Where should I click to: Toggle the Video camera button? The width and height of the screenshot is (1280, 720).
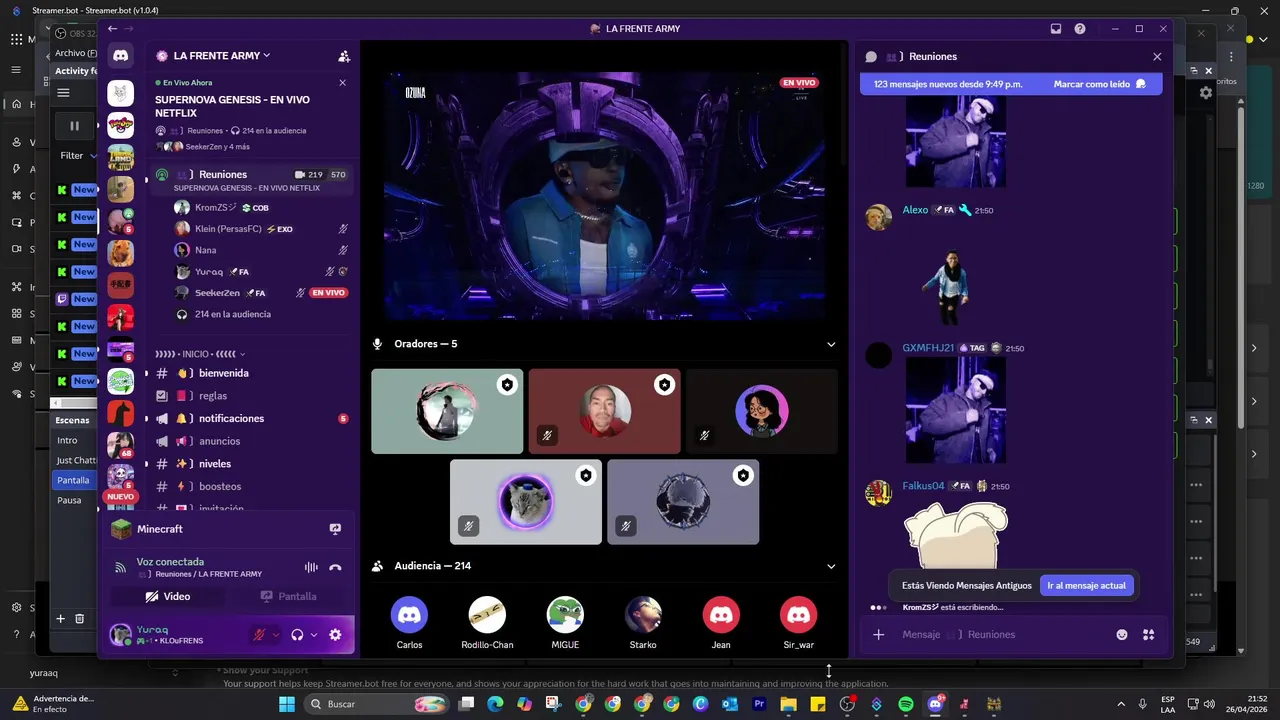pyautogui.click(x=167, y=596)
